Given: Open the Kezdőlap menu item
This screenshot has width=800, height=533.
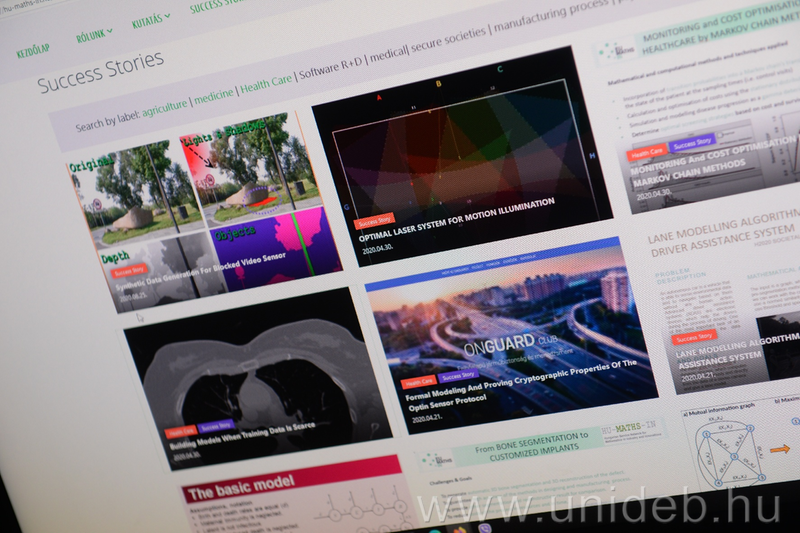Looking at the screenshot, I should (33, 51).
